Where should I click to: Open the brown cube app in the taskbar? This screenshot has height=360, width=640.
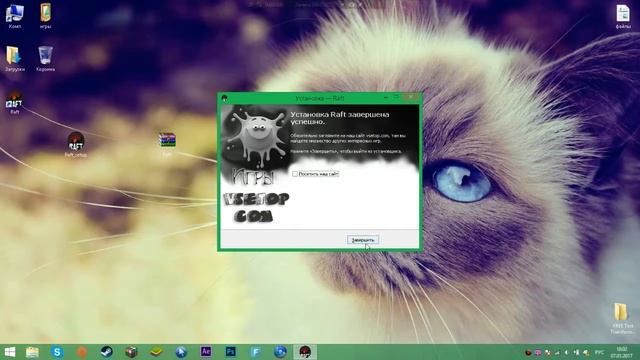coord(131,352)
